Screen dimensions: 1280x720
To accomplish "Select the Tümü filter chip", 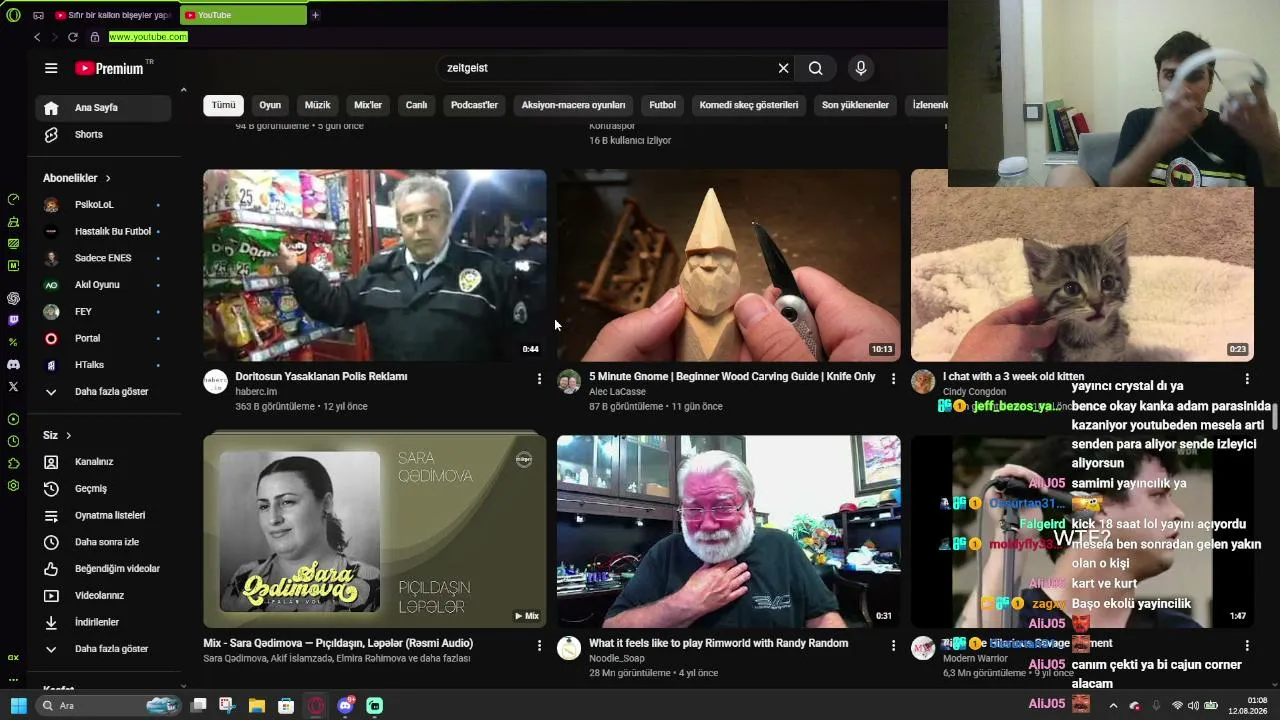I will 224,105.
